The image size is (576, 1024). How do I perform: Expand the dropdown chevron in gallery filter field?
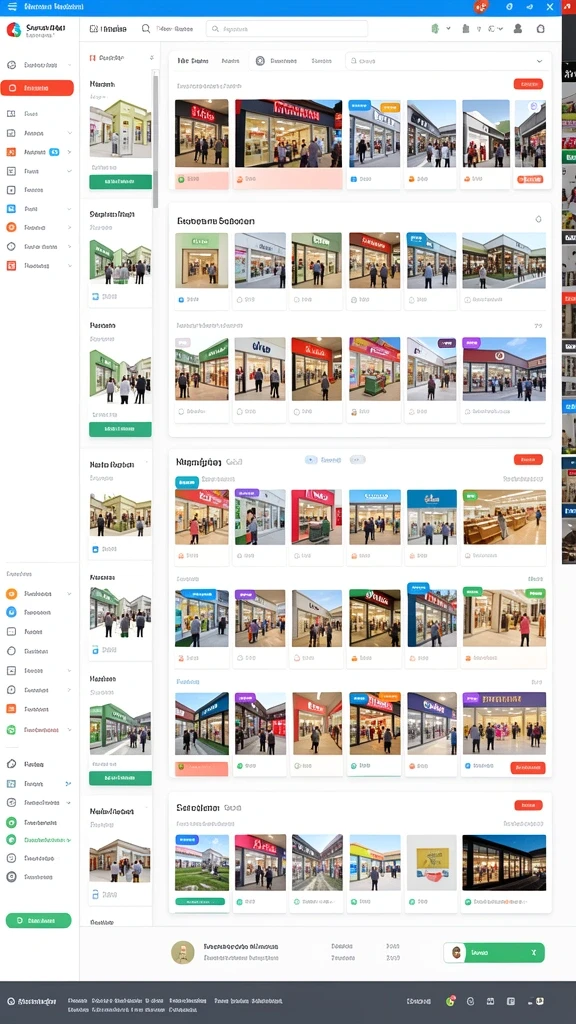click(539, 61)
